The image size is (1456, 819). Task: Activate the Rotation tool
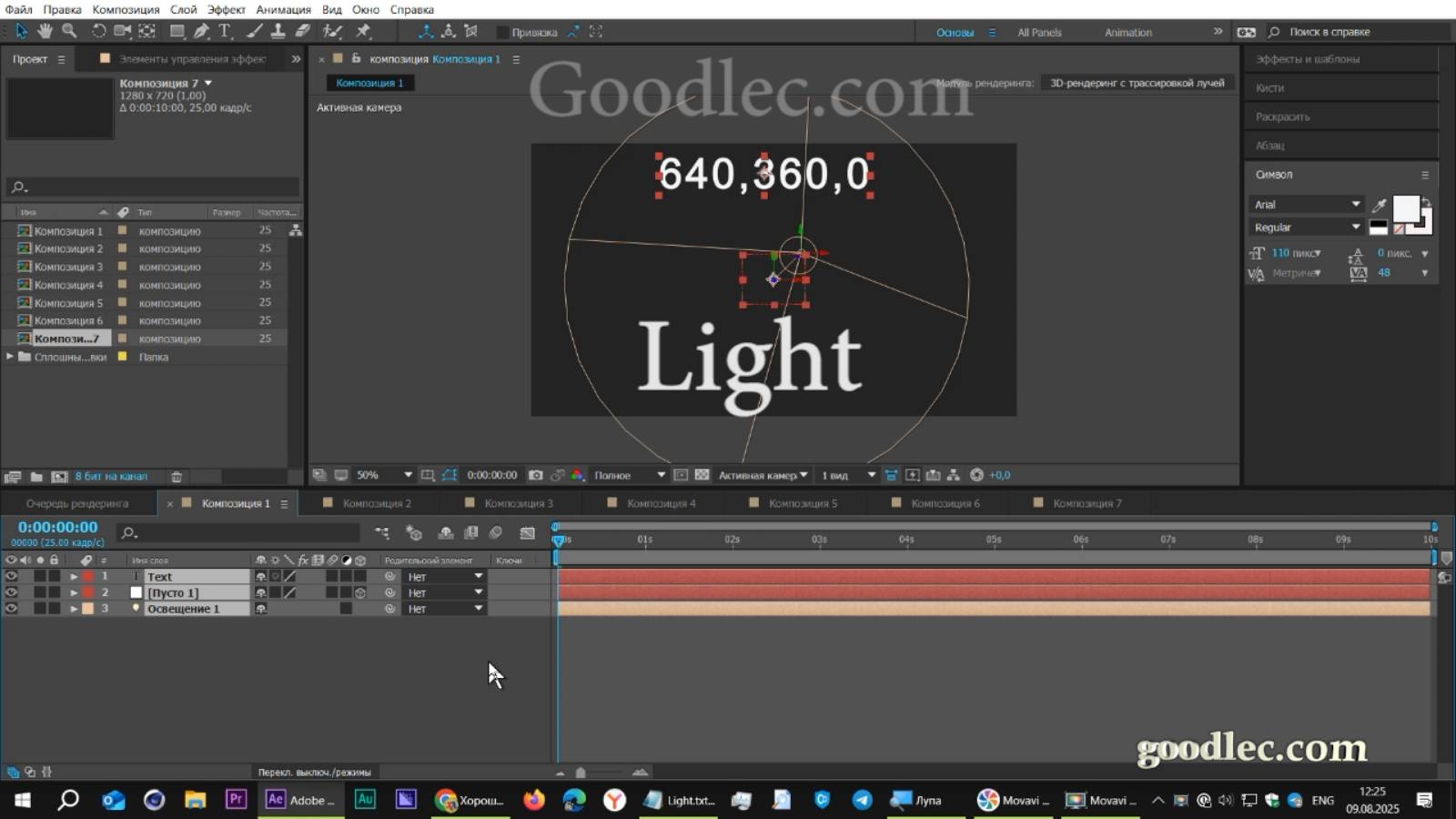click(x=98, y=31)
